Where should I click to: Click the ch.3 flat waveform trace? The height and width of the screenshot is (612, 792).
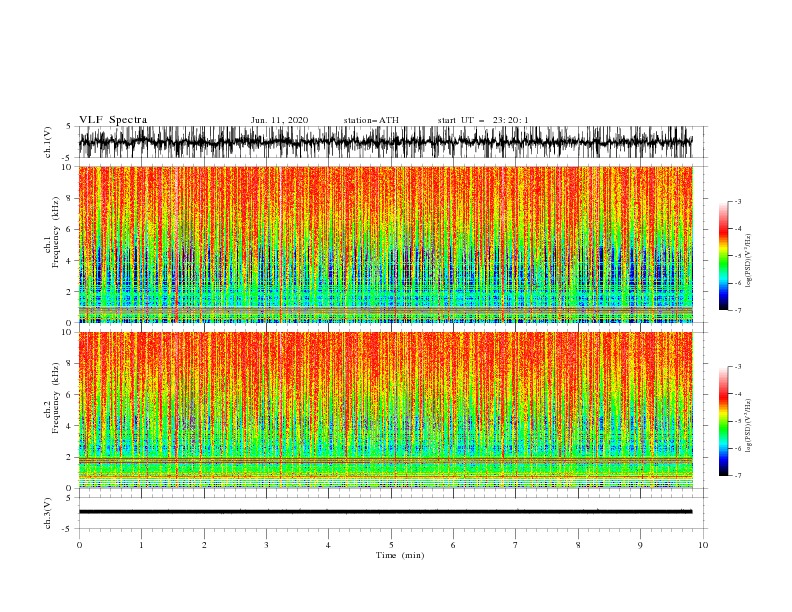(385, 512)
